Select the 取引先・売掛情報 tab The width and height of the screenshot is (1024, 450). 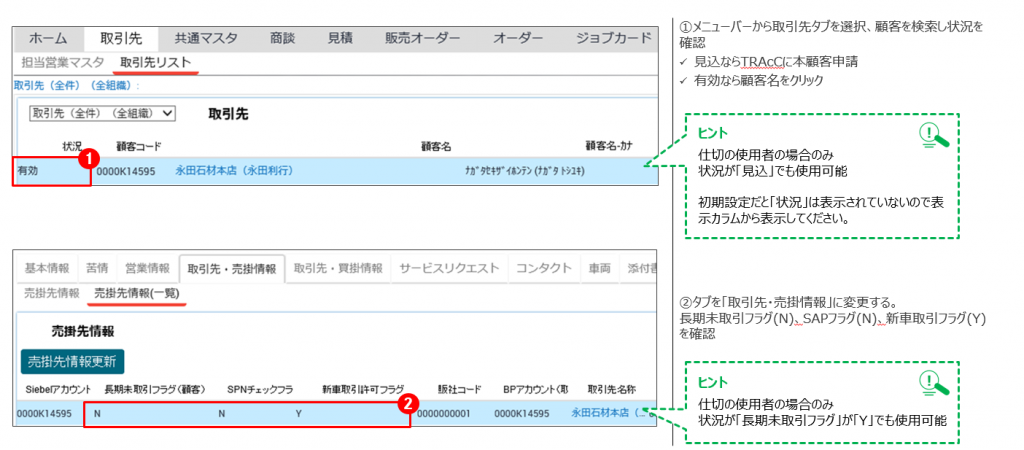tap(232, 268)
